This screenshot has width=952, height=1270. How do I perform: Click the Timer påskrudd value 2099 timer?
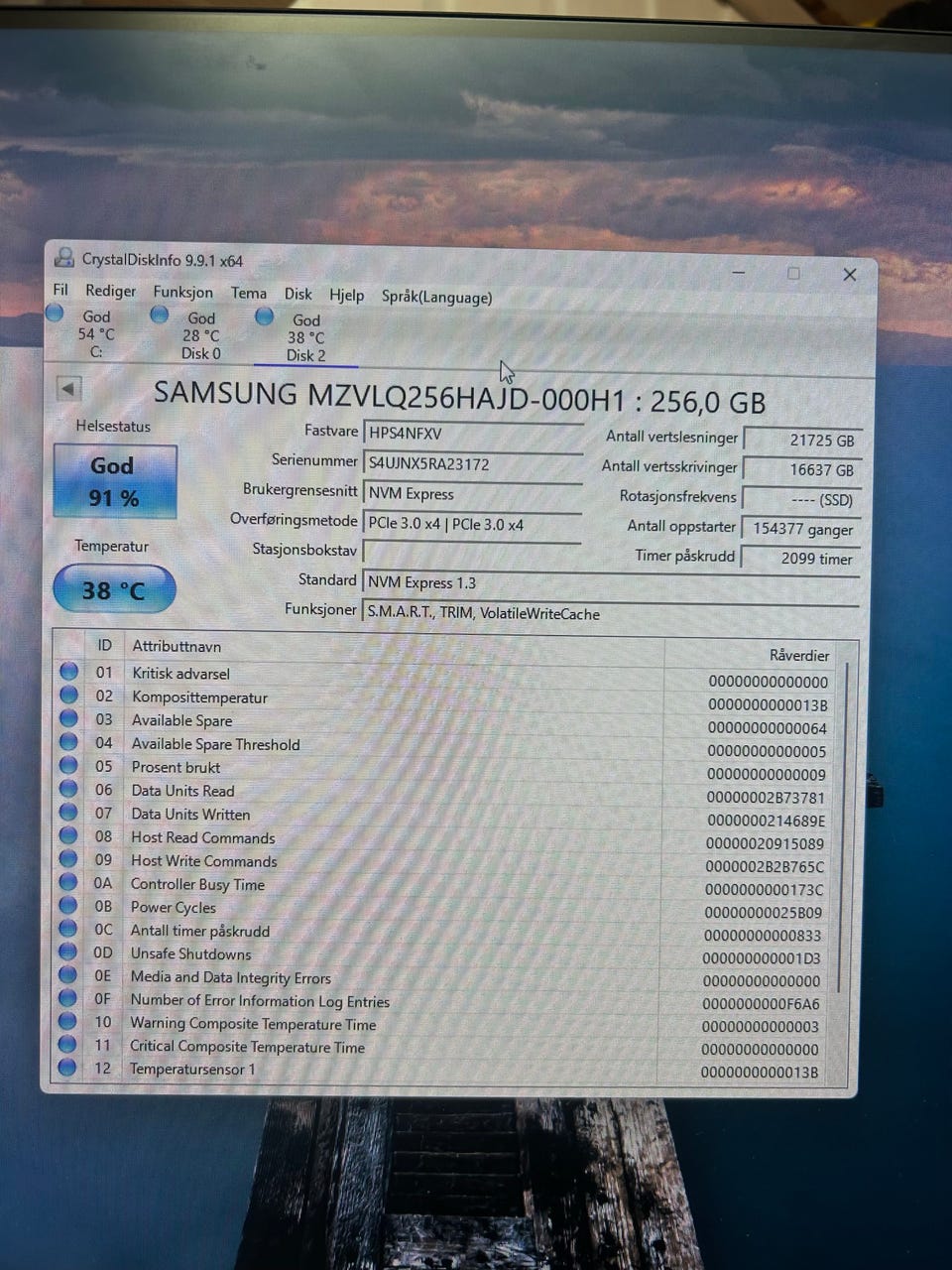pyautogui.click(x=801, y=558)
